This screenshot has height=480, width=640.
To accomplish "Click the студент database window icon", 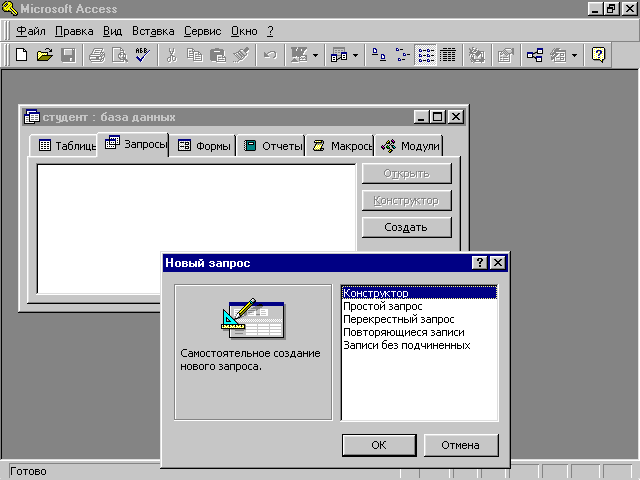I will pyautogui.click(x=31, y=117).
